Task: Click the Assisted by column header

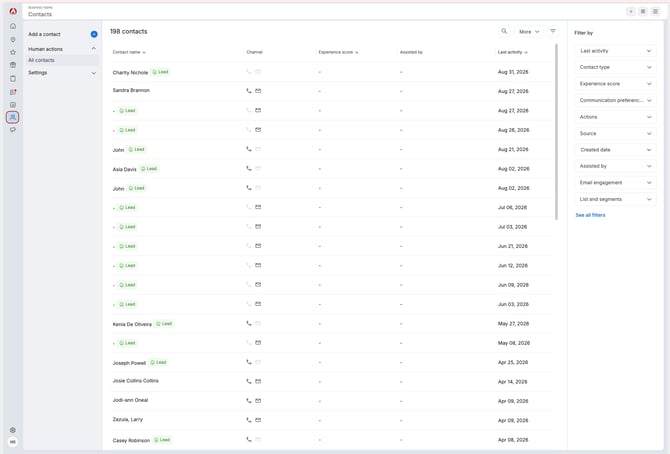Action: pyautogui.click(x=411, y=52)
